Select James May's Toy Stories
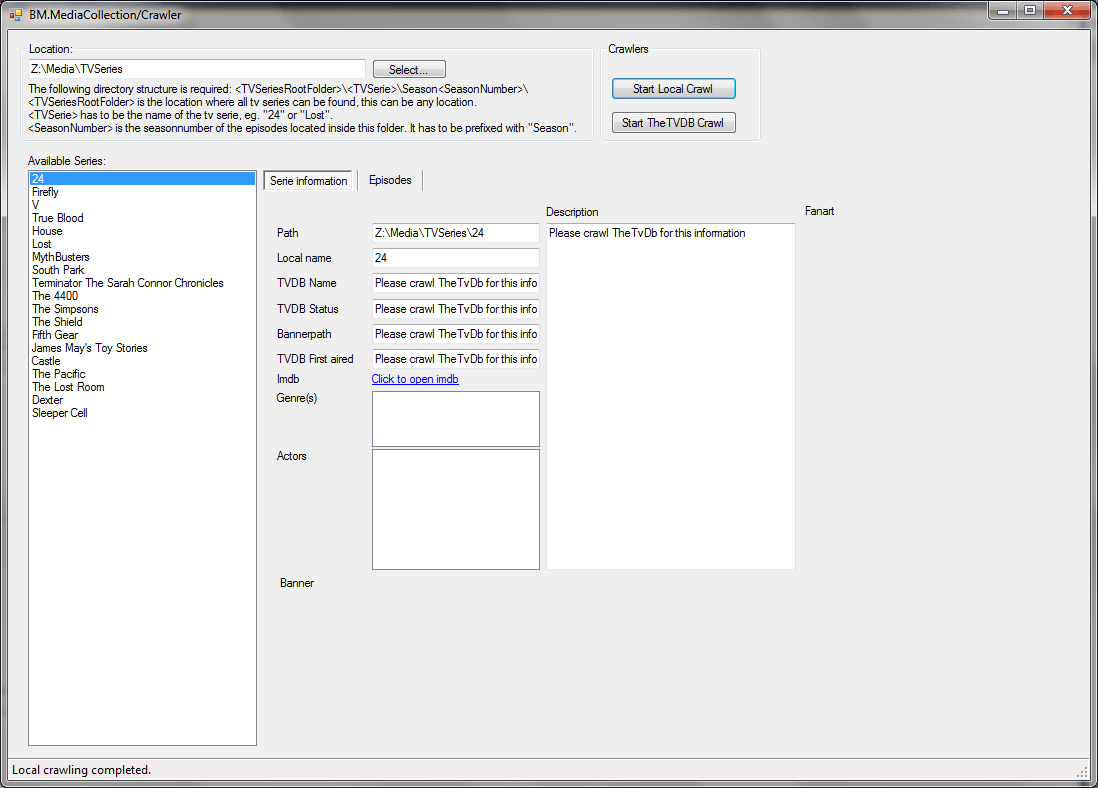The image size is (1098, 788). (142, 348)
